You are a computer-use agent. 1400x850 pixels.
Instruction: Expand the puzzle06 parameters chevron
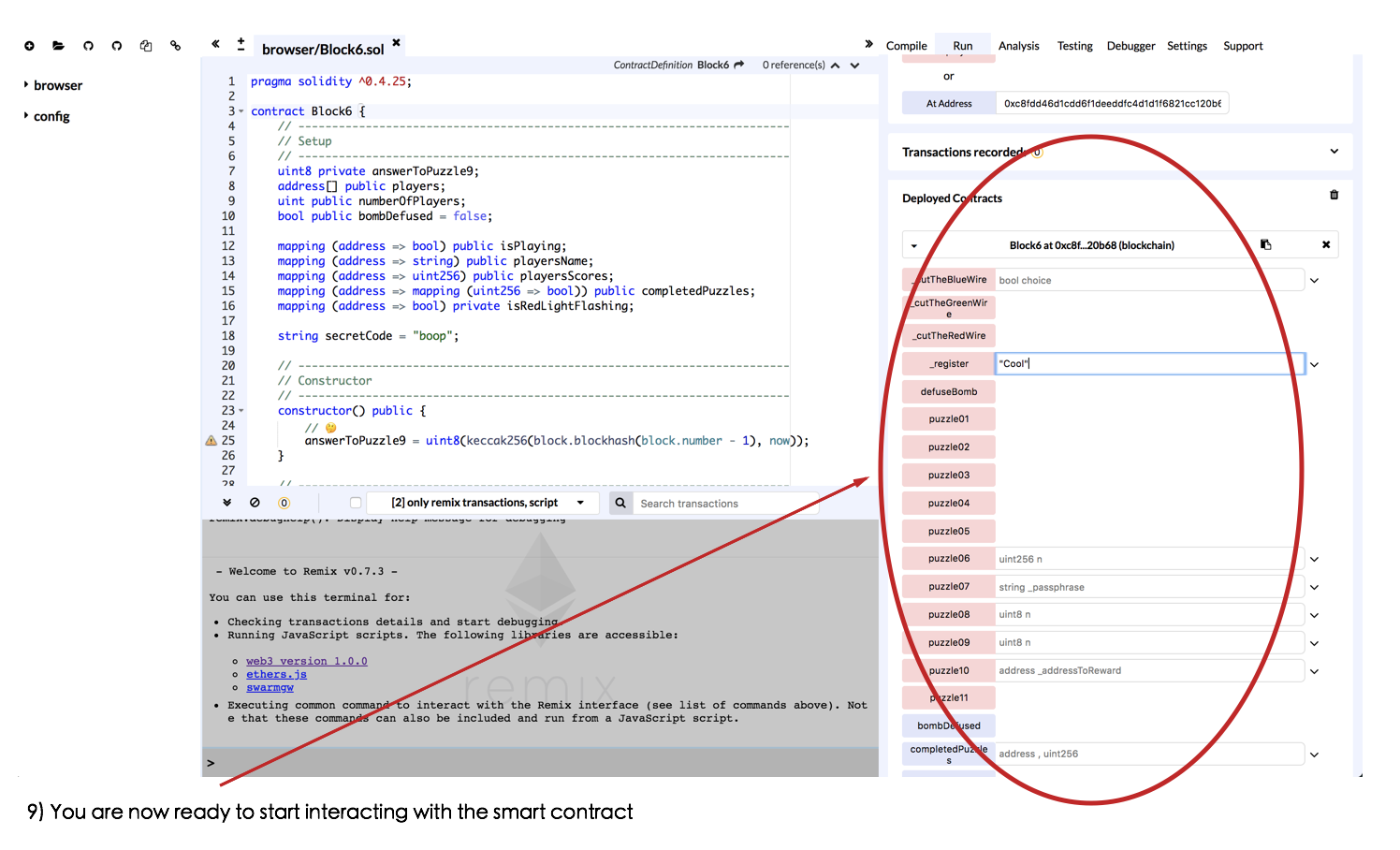coord(1314,560)
